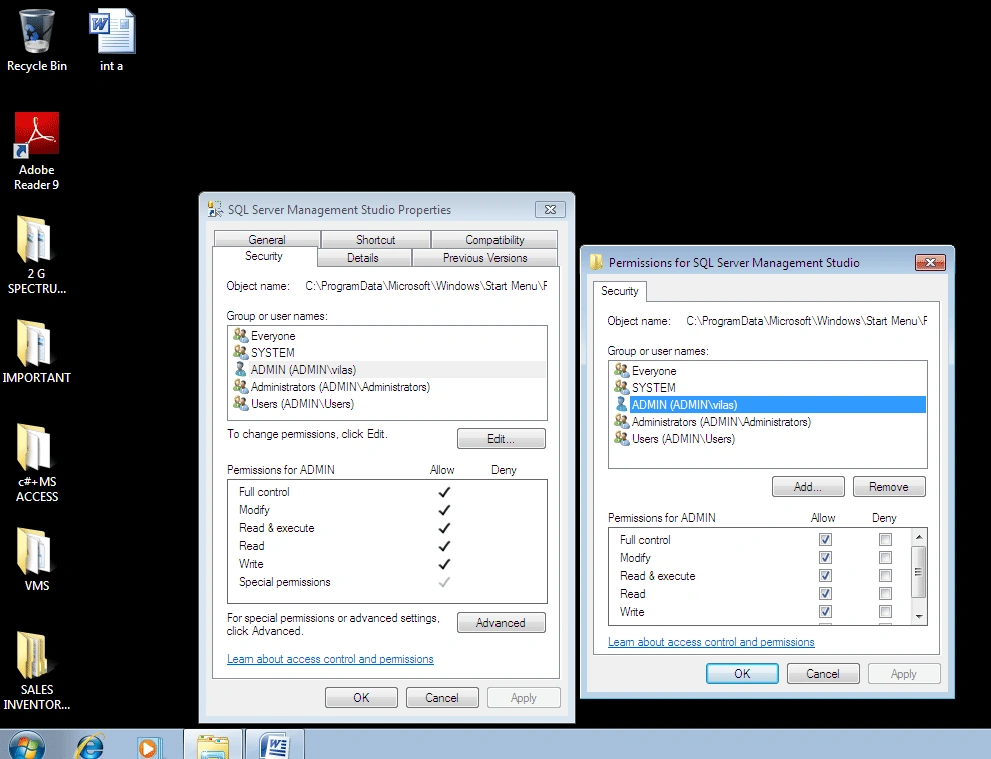
Task: Remove the selected ADMIN user
Action: pos(889,487)
